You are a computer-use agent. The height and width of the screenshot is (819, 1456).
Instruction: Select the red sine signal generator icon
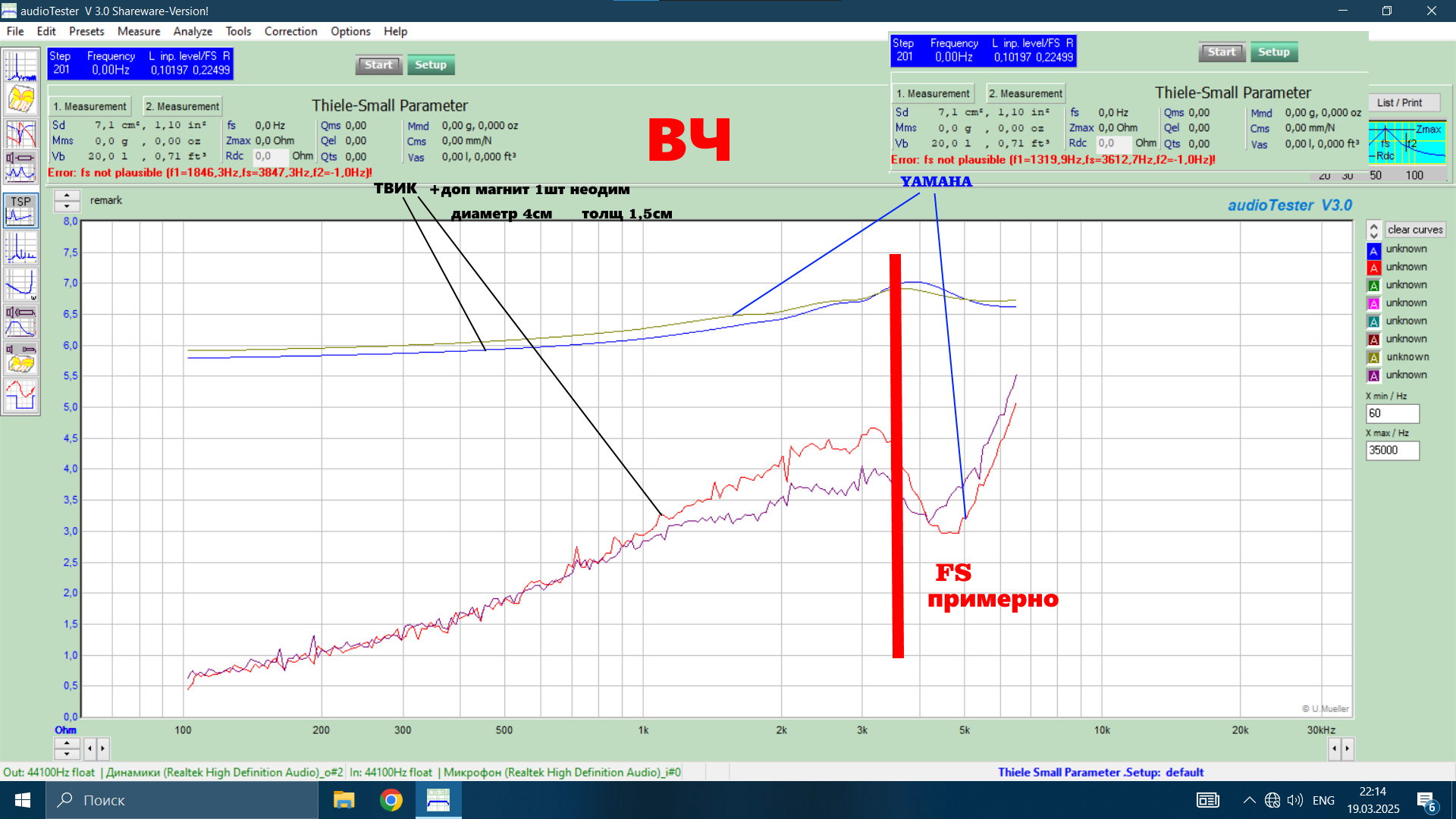click(x=20, y=396)
